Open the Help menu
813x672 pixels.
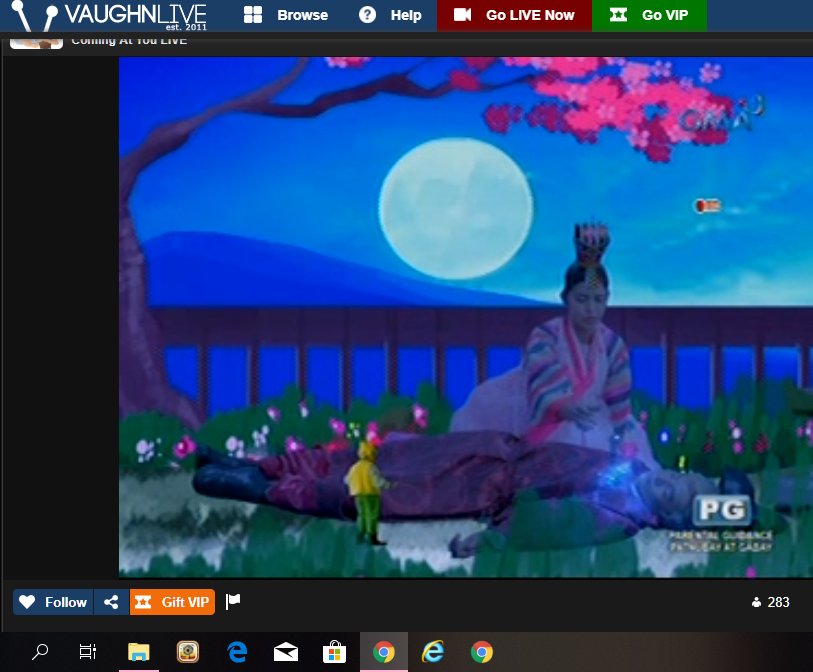click(390, 15)
